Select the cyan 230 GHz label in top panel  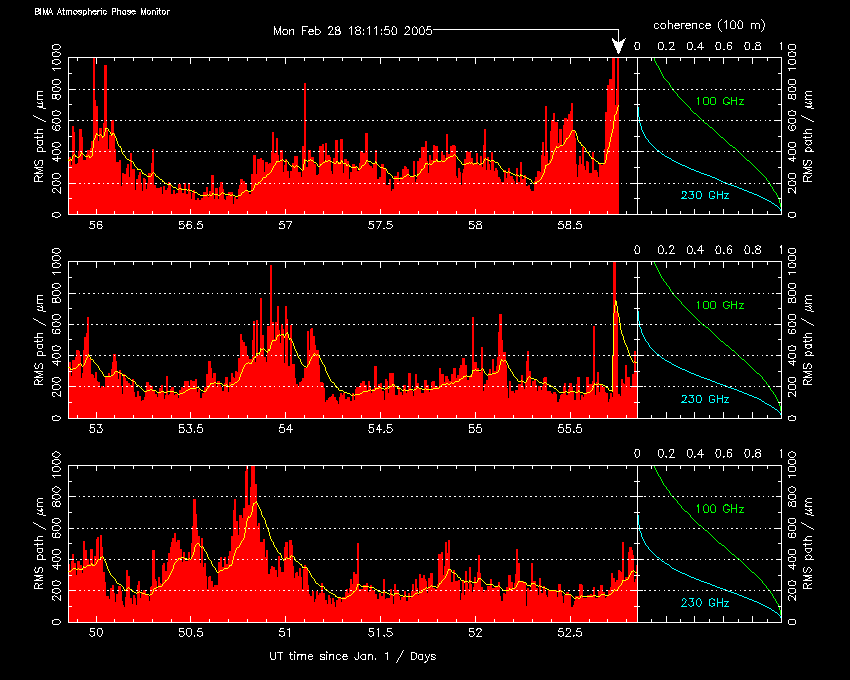tap(705, 195)
